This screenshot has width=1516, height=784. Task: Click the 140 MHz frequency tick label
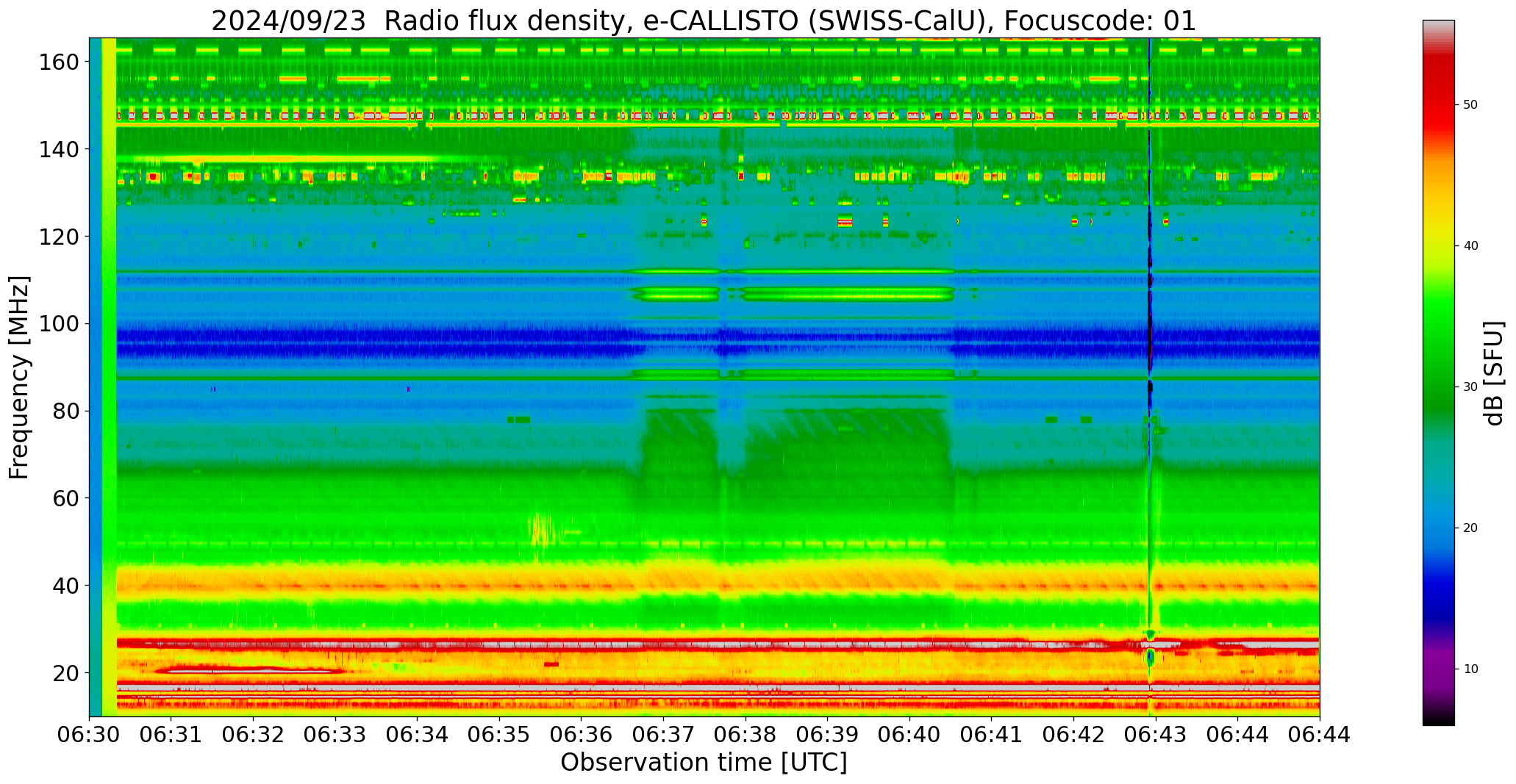click(58, 149)
